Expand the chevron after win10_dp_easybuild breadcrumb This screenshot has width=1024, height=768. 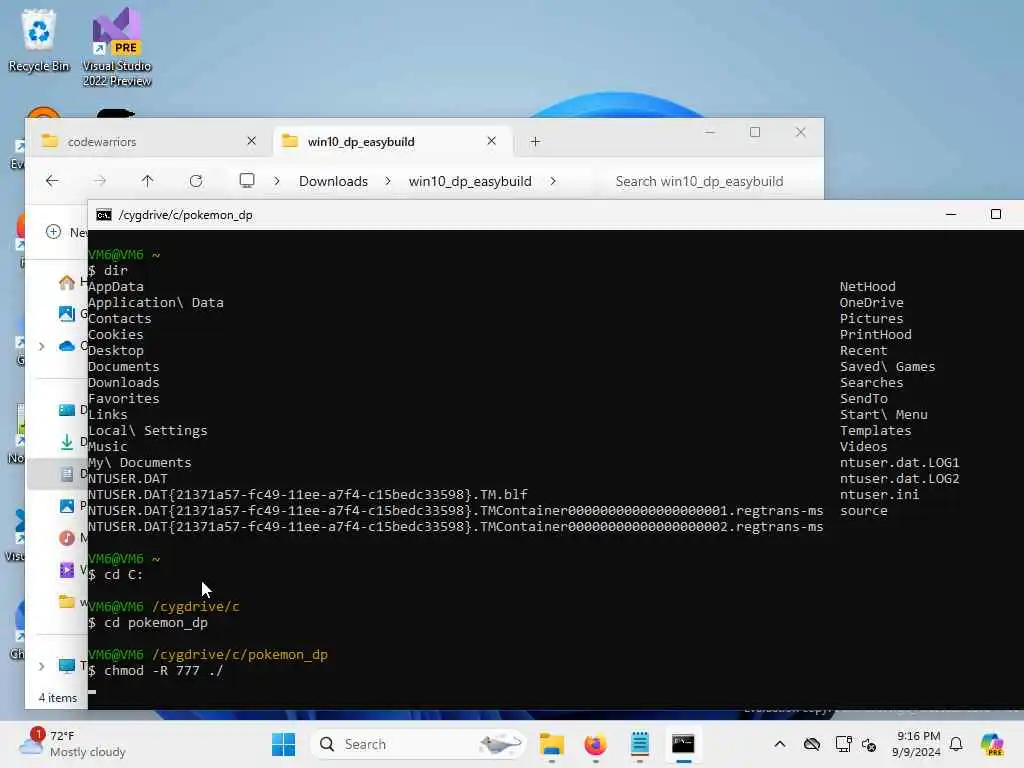[x=553, y=181]
